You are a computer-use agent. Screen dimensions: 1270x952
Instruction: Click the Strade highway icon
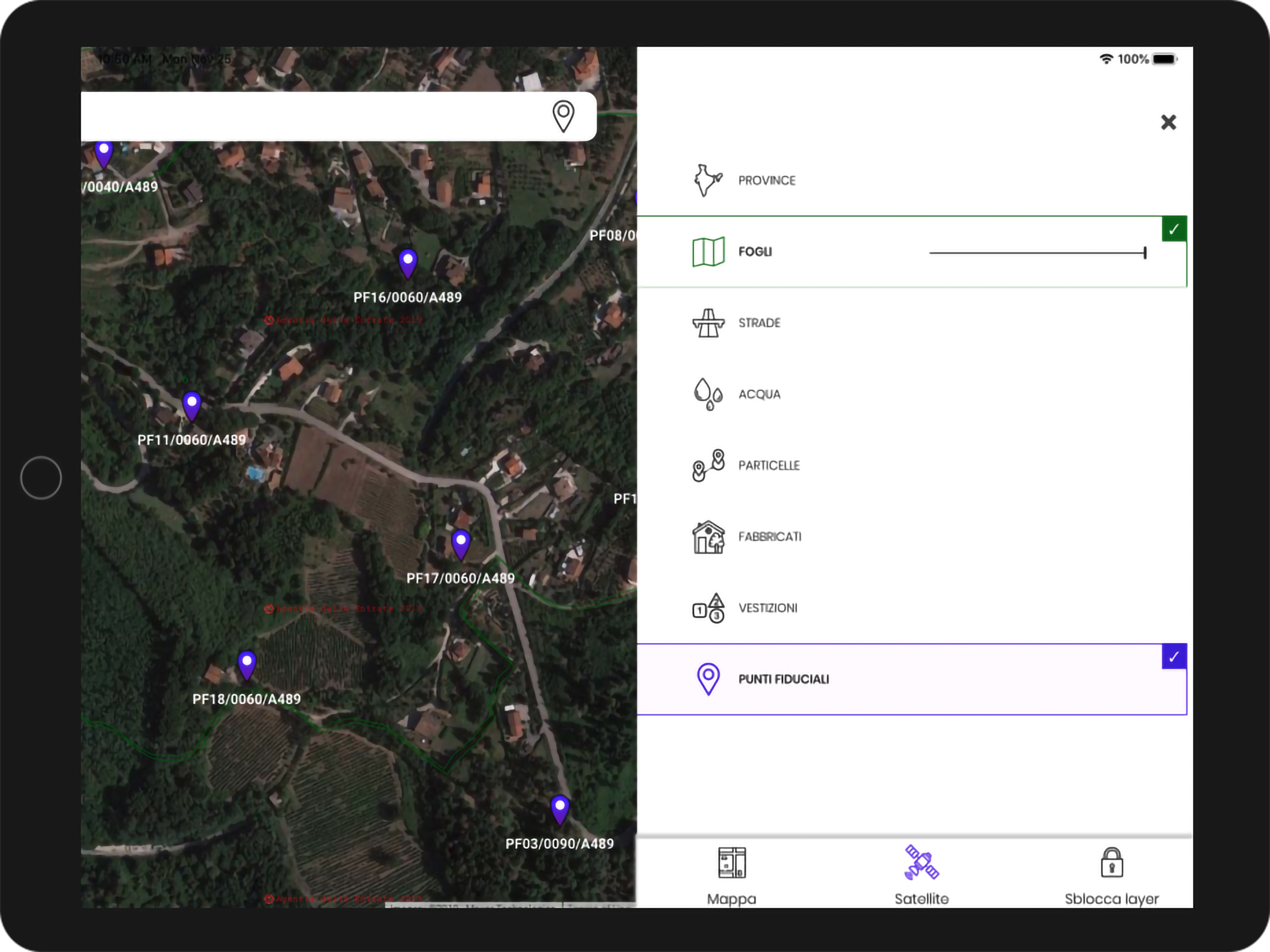[x=708, y=323]
